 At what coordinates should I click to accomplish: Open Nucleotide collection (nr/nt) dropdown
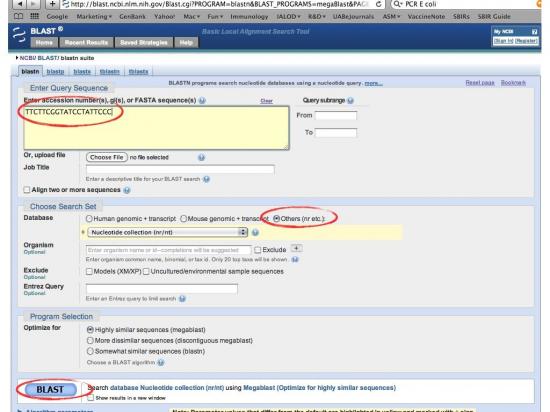click(x=168, y=232)
